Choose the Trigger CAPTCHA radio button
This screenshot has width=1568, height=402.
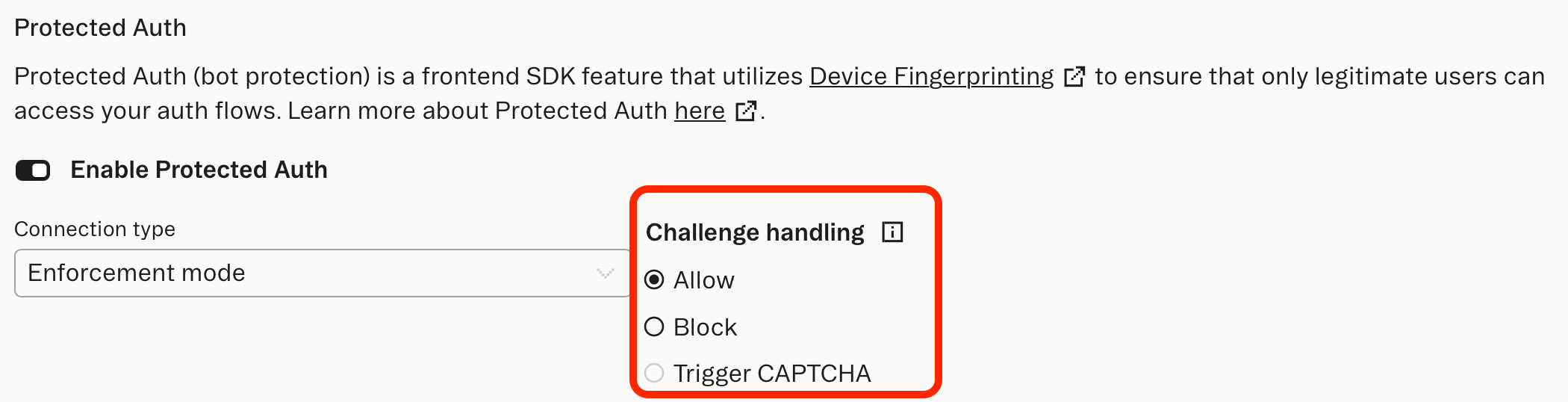(654, 373)
